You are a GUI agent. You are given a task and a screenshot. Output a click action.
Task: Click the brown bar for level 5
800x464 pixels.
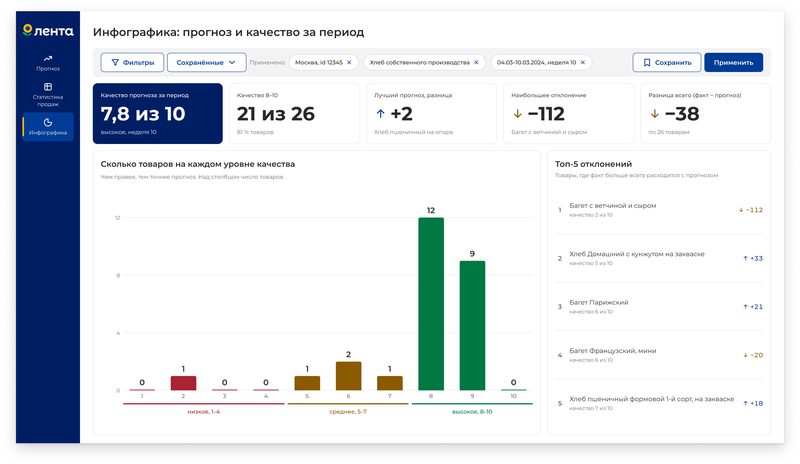(x=307, y=383)
